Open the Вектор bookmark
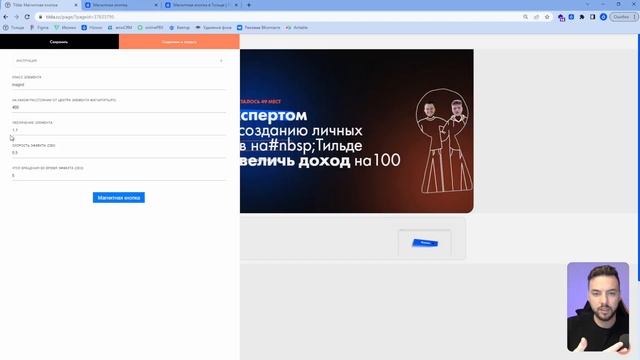Screen dimensions: 640x360 (180, 27)
